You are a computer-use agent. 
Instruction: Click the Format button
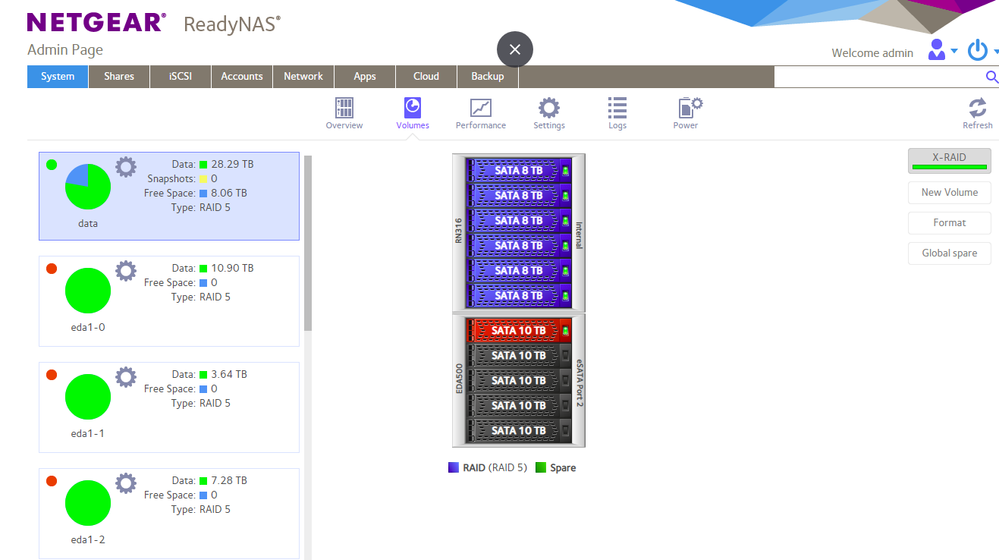pyautogui.click(x=949, y=223)
